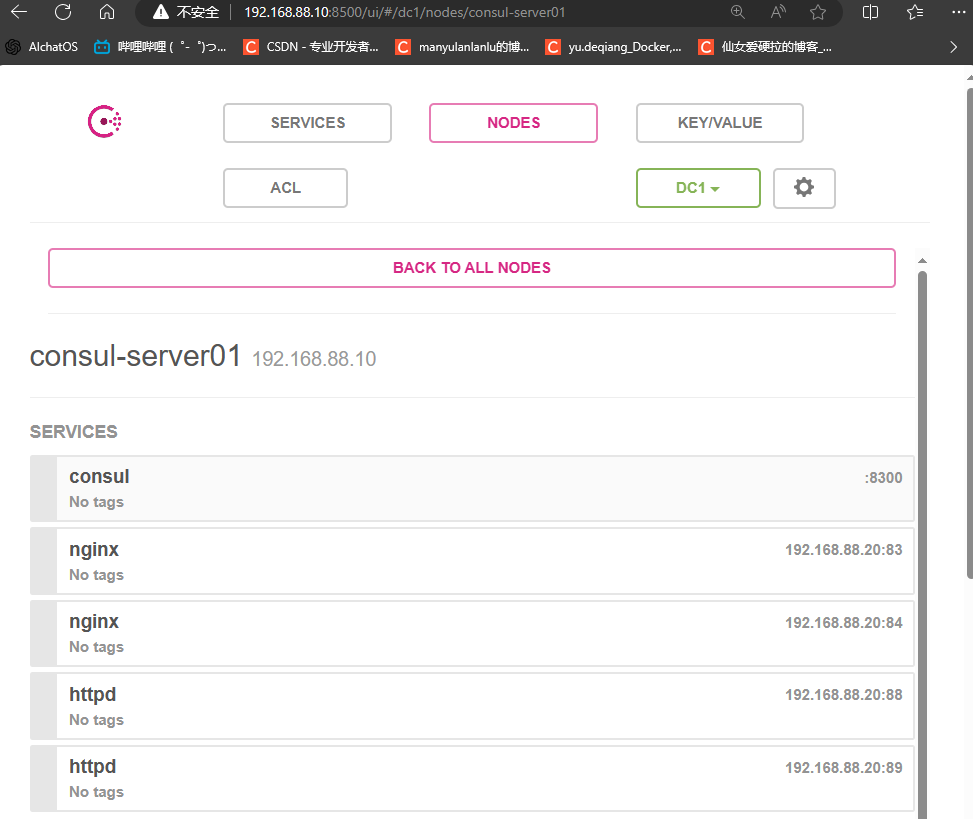Switch to the KEY/VALUE tab
The image size is (973, 819).
[x=720, y=123]
